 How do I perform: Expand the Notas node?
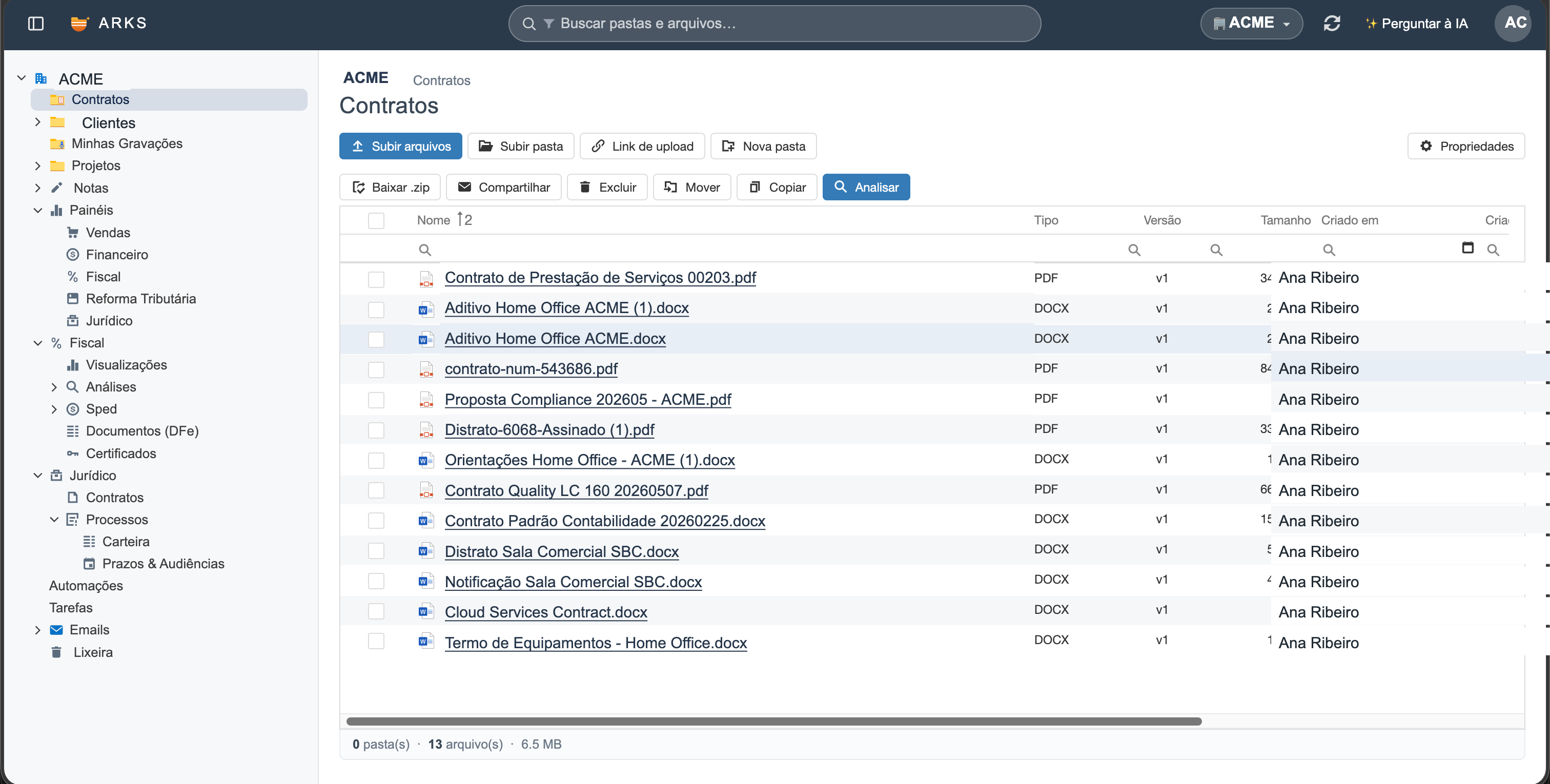pyautogui.click(x=38, y=188)
